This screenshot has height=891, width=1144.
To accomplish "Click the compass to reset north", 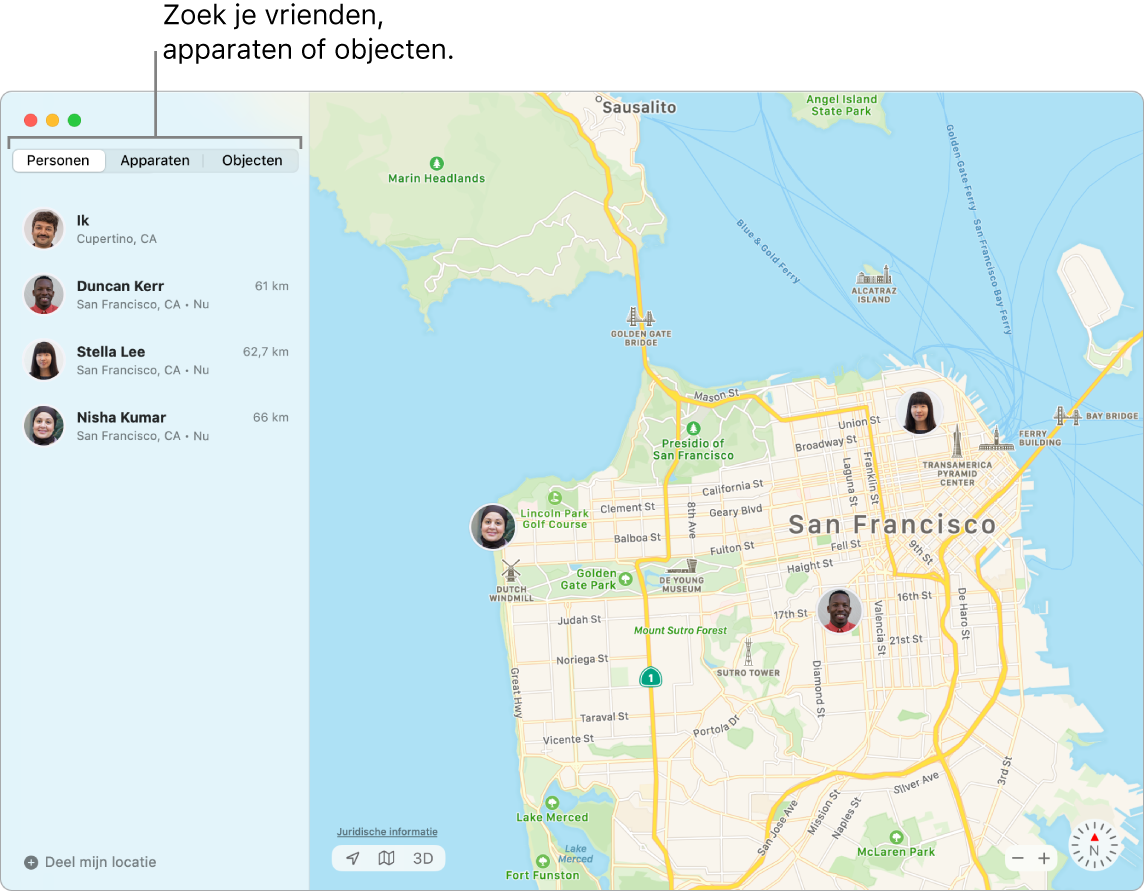I will [1096, 846].
